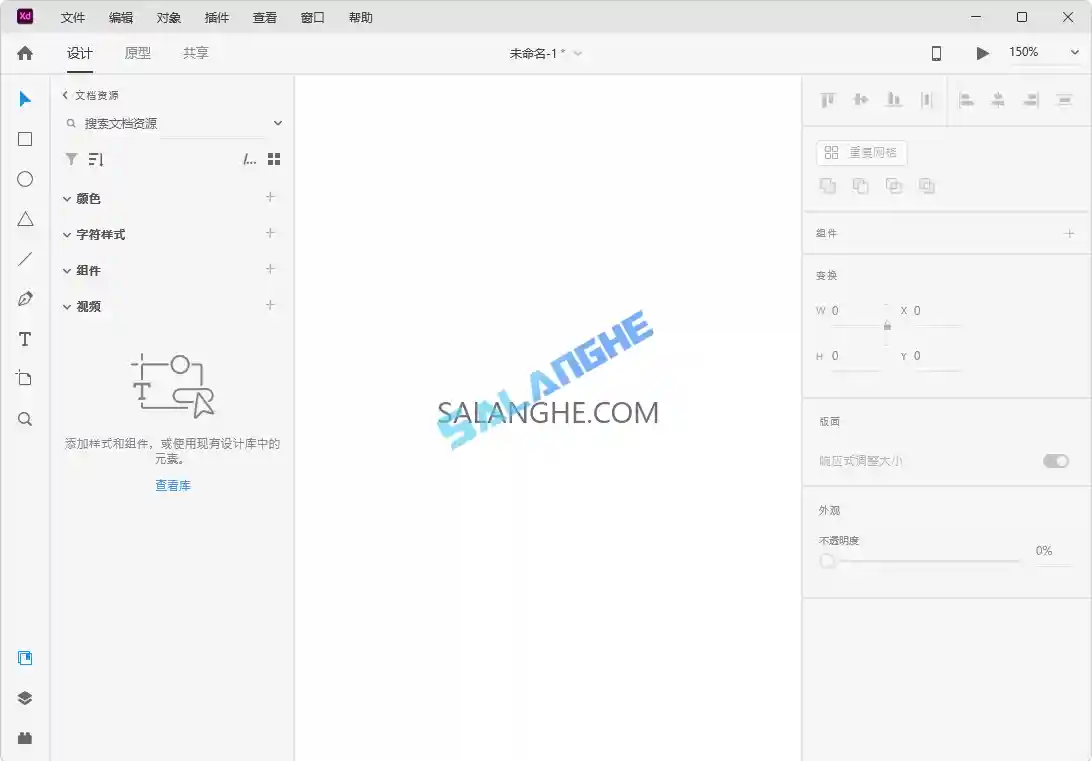Select the Text tool
The width and height of the screenshot is (1092, 761).
click(x=24, y=339)
